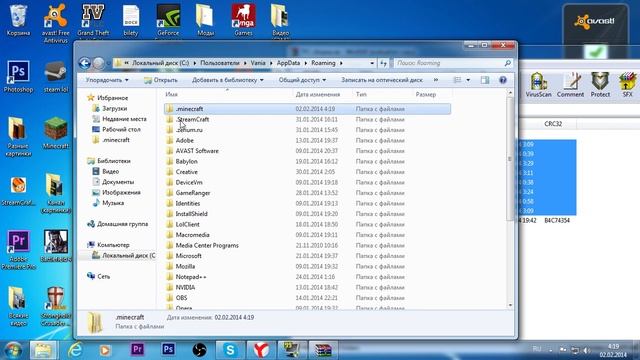Select the steam lol desktop icon
Image resolution: width=640 pixels, height=360 pixels.
56,76
